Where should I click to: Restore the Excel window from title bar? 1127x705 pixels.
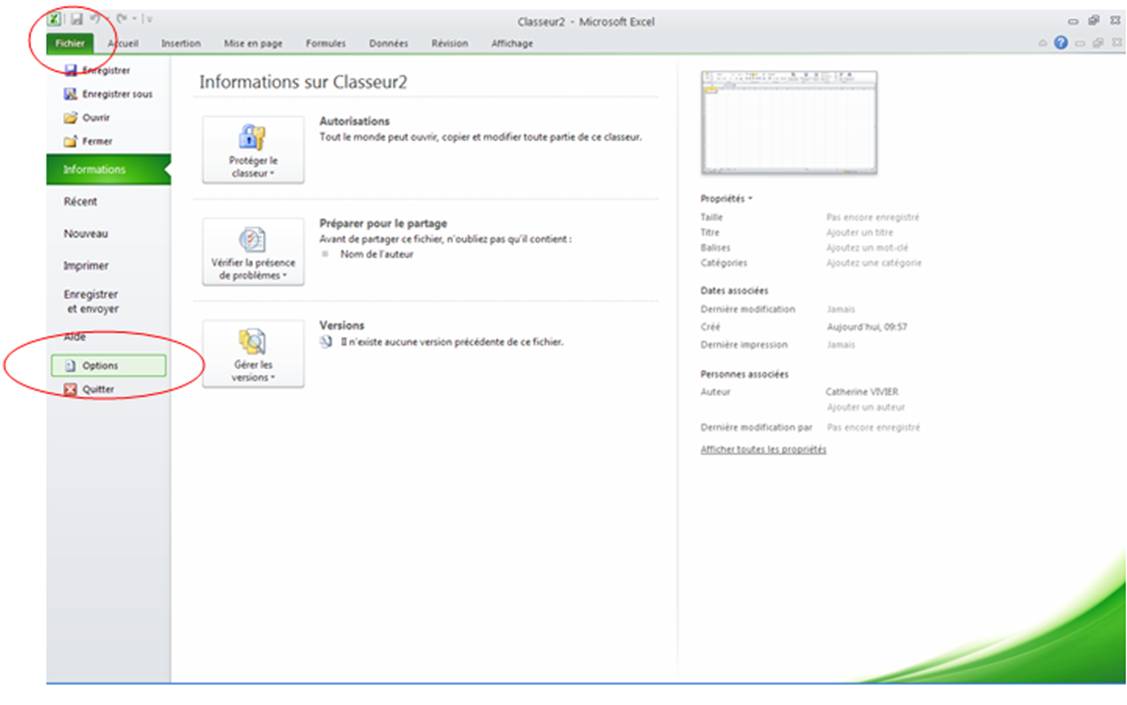click(1094, 21)
